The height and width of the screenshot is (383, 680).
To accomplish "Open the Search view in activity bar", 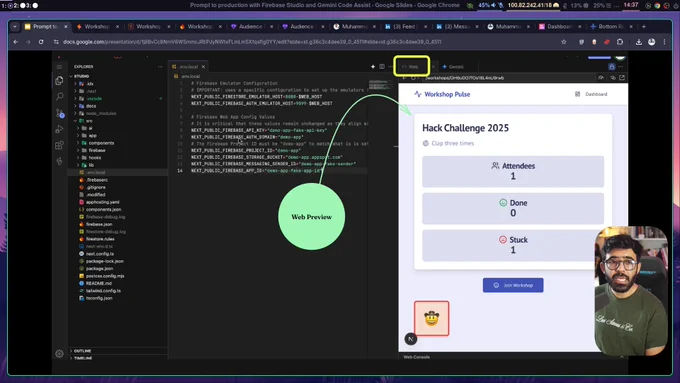I will click(x=59, y=96).
